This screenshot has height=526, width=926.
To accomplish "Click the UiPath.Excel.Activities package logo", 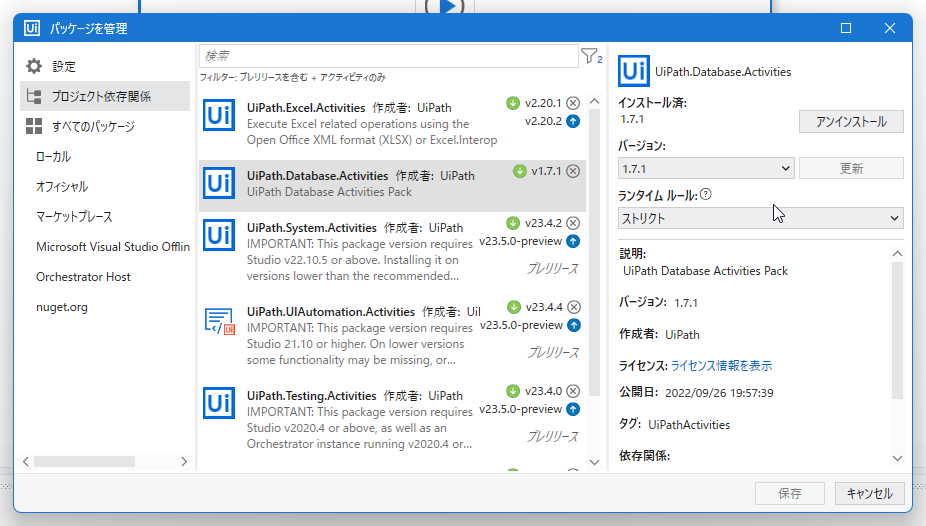I will (x=219, y=115).
